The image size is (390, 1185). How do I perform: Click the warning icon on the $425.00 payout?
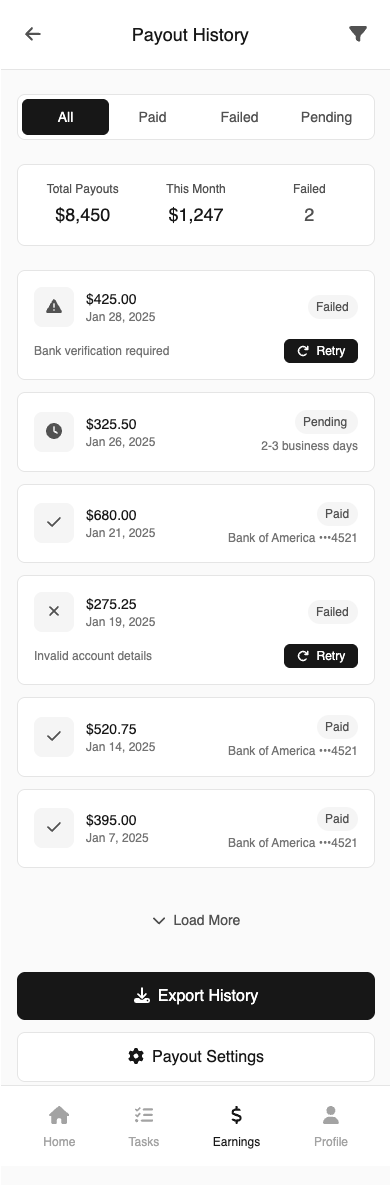[x=54, y=307]
